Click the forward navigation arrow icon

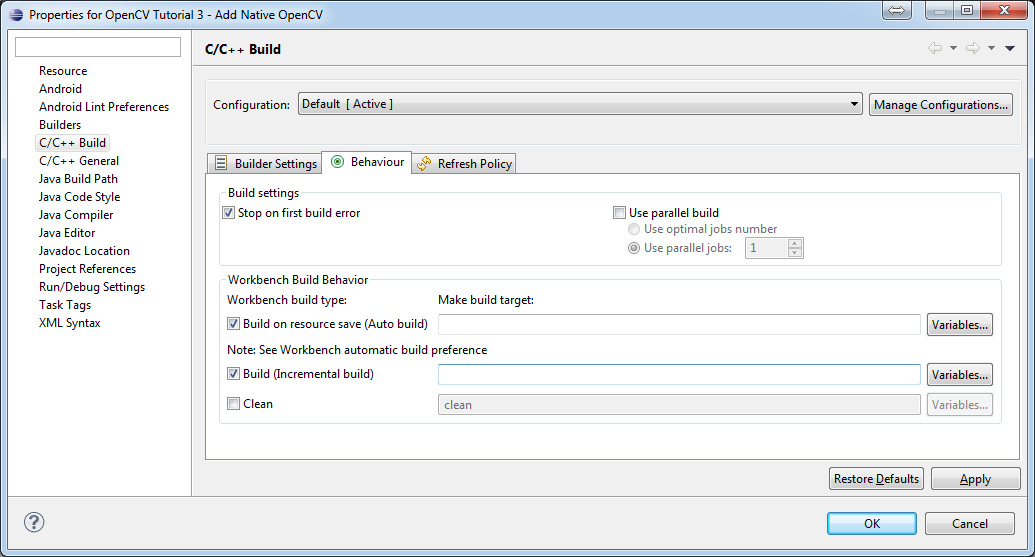(972, 48)
